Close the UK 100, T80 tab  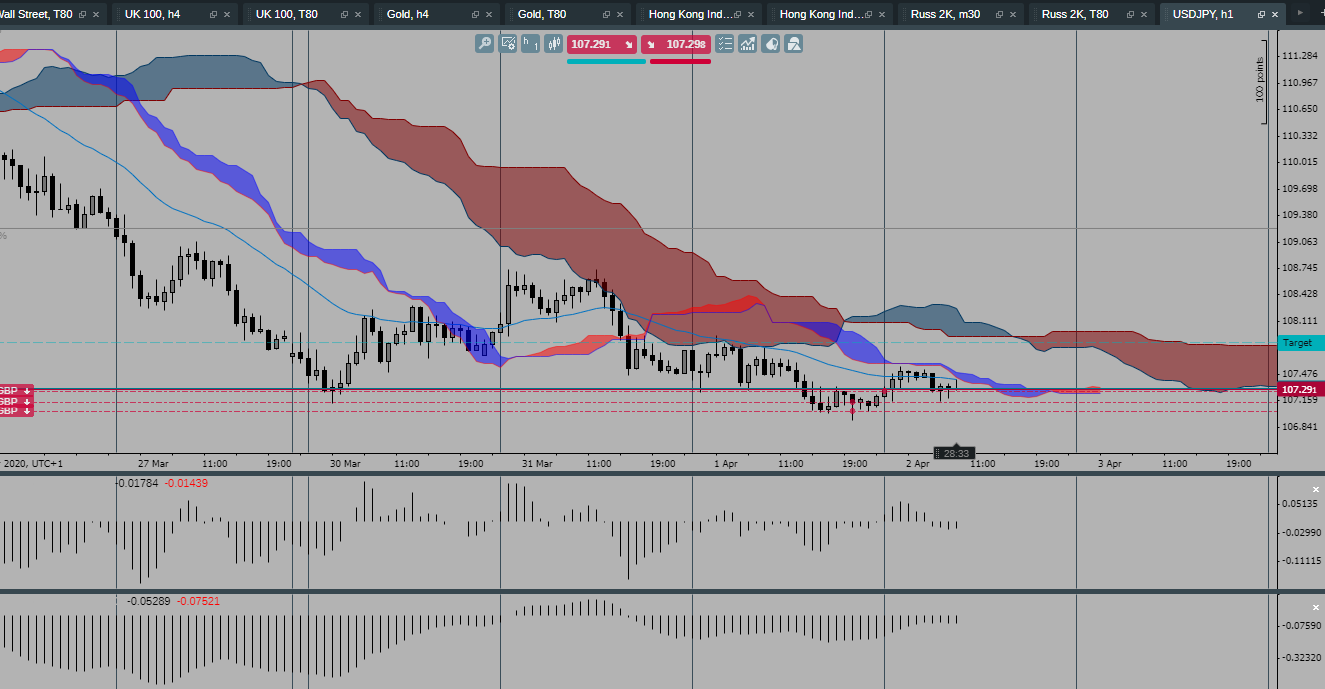pos(359,15)
